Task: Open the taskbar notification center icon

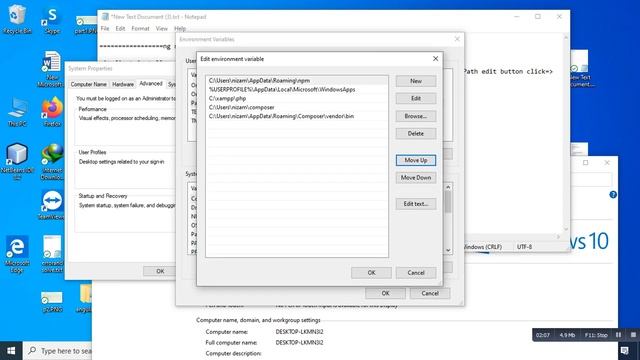Action: click(x=624, y=351)
